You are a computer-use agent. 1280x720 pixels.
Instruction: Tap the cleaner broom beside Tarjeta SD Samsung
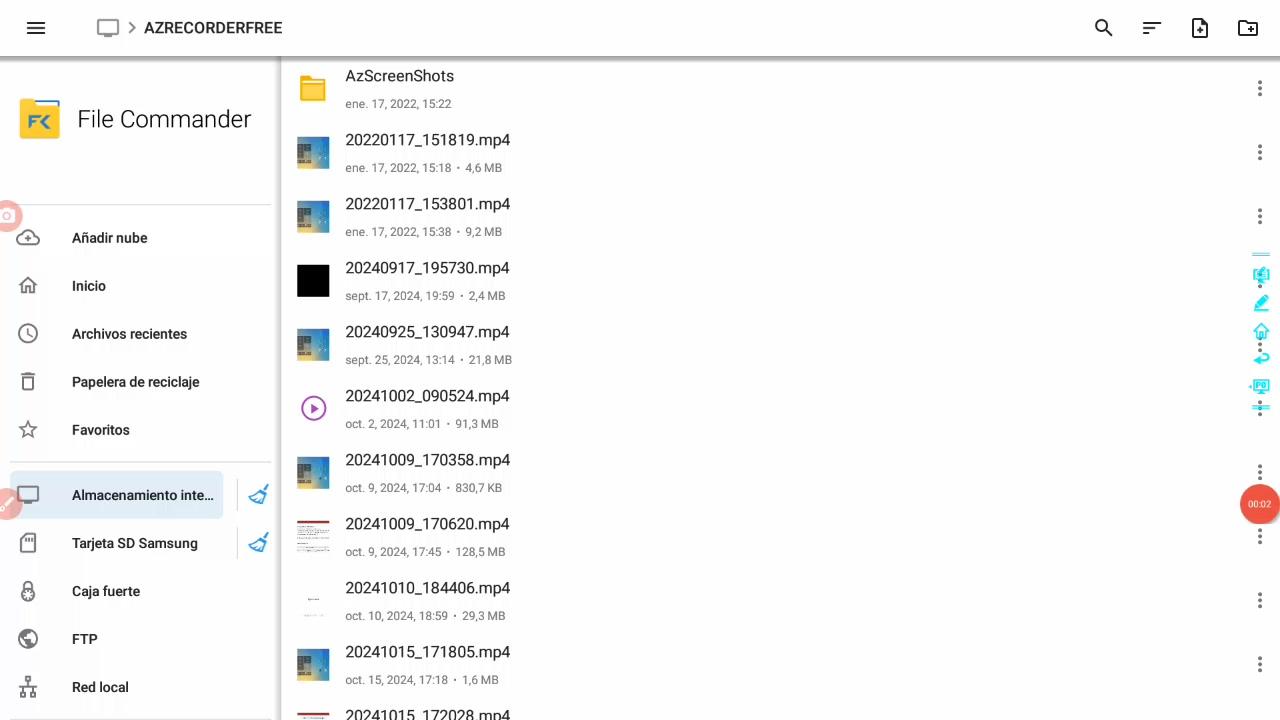click(x=258, y=543)
